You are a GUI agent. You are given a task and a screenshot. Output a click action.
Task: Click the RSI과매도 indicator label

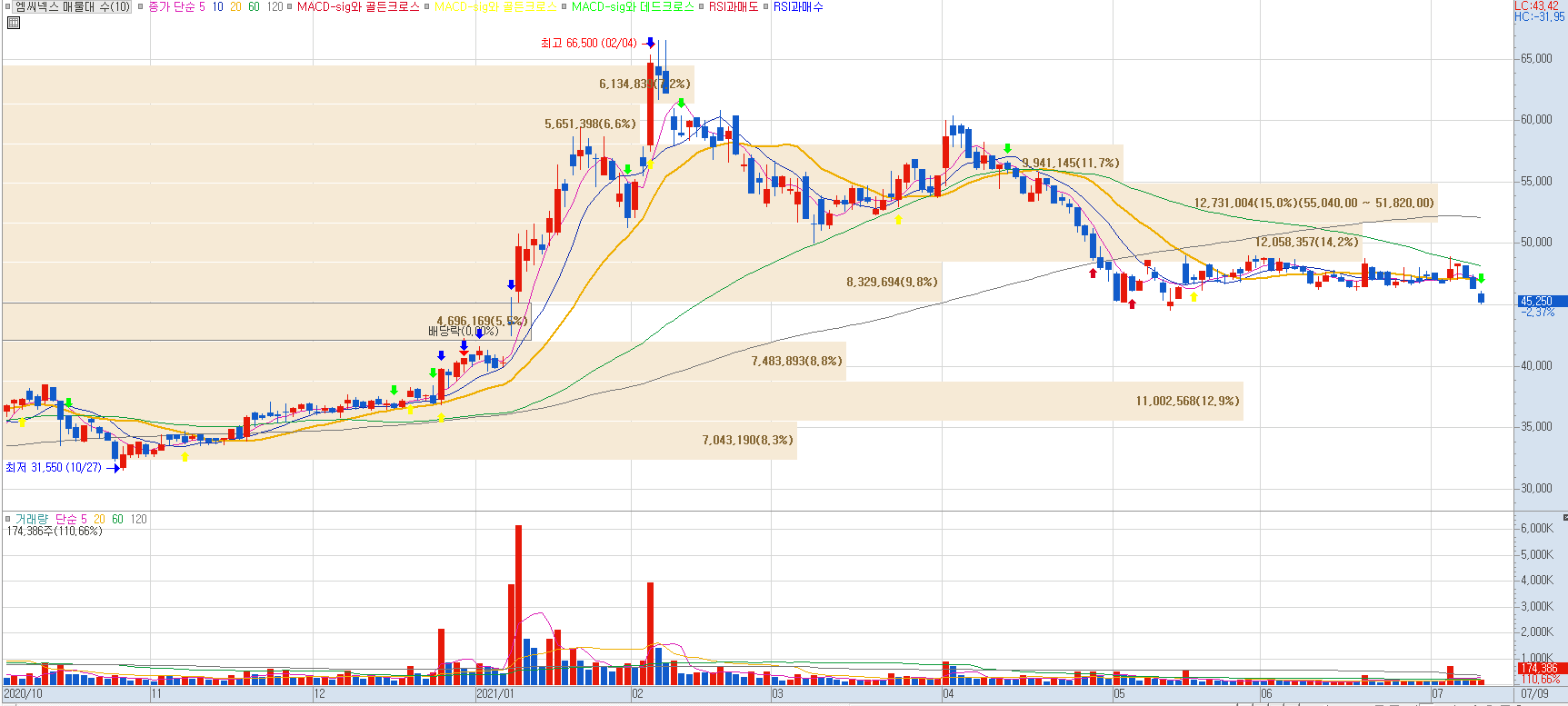[x=734, y=7]
